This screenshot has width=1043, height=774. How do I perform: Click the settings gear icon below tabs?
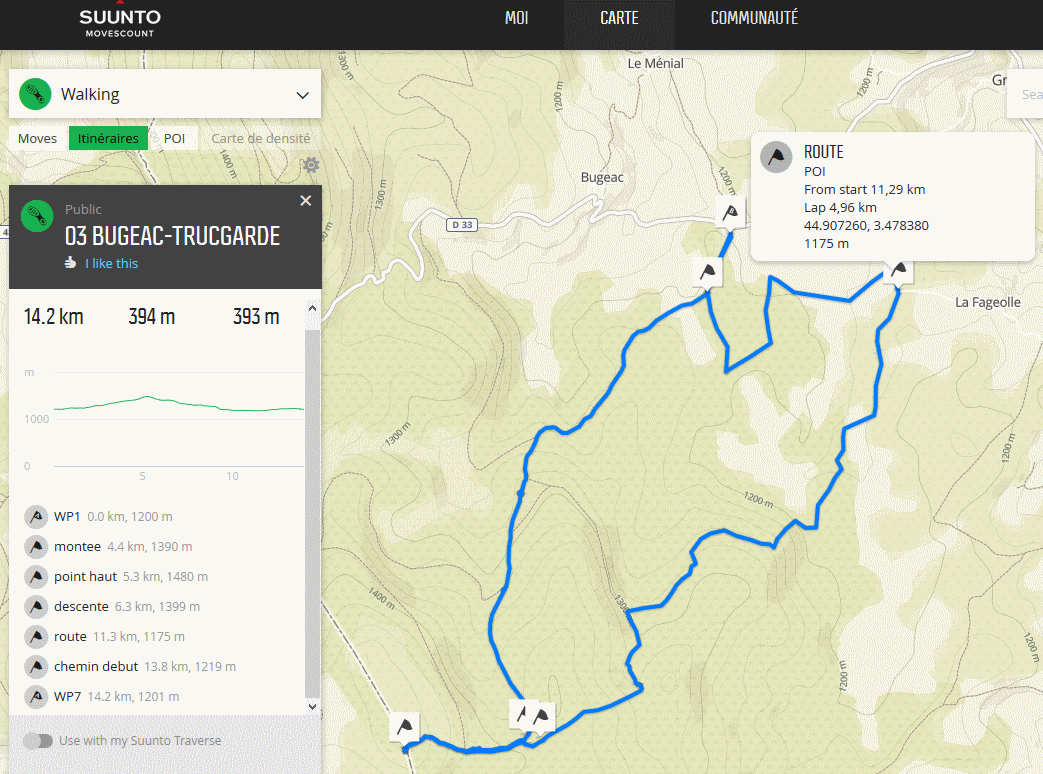coord(311,165)
